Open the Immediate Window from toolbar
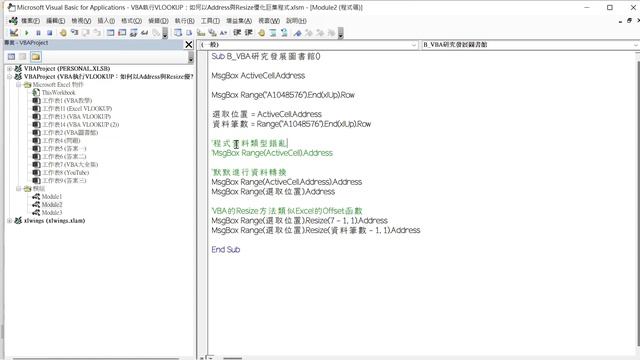640x360 pixels. 122,33
